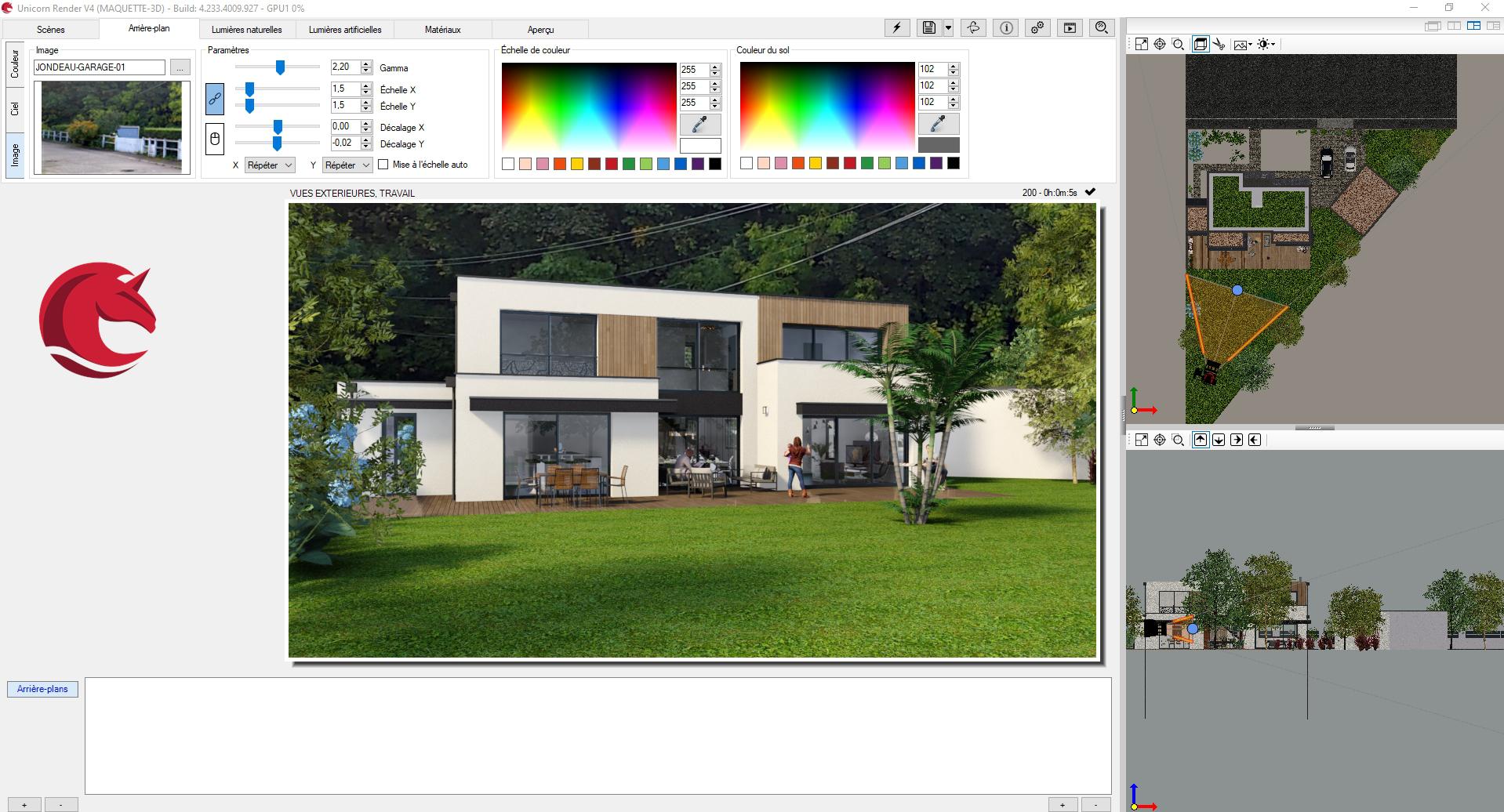Pick ground color with Couleur du sol eyedropper

tap(938, 123)
